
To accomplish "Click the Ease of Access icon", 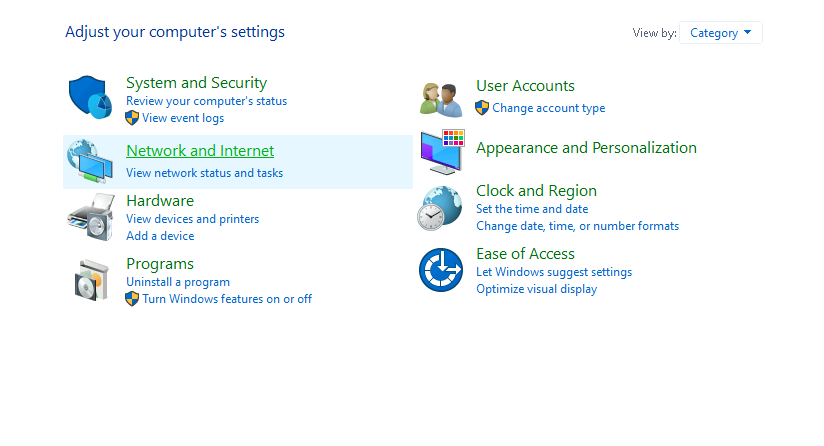I will tap(441, 270).
